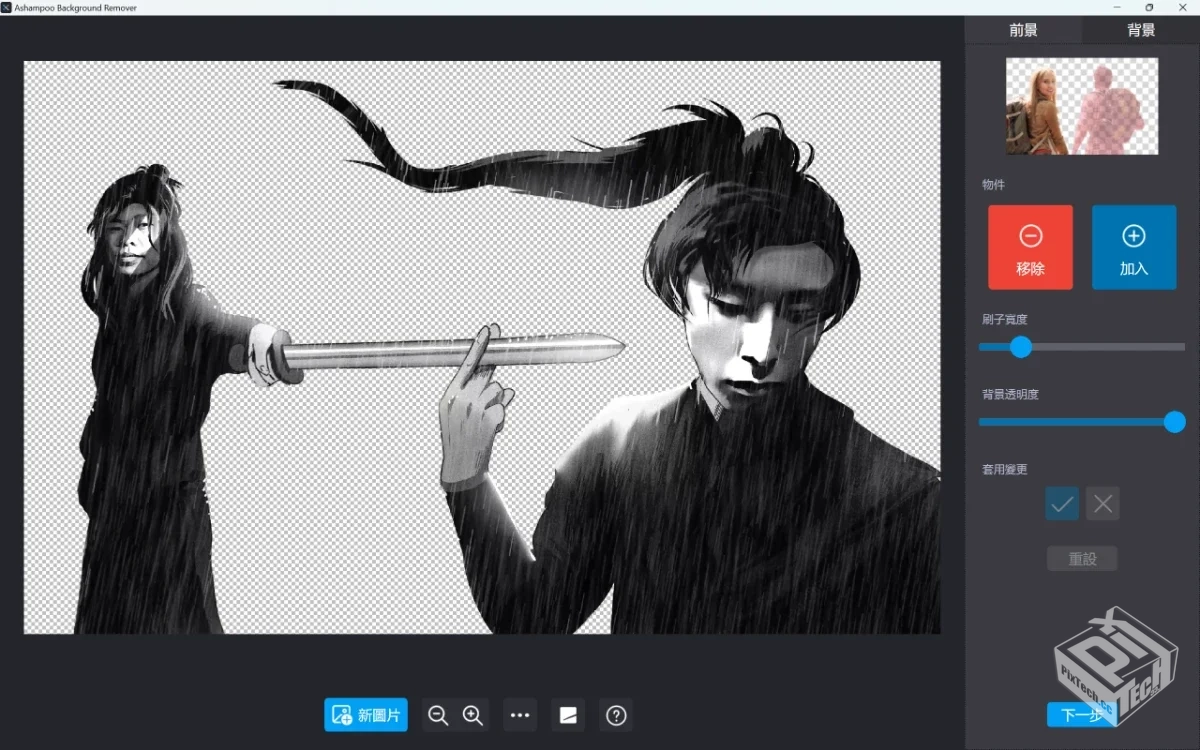Apply changes with the check mark under 套用變更
The width and height of the screenshot is (1200, 750).
point(1061,503)
